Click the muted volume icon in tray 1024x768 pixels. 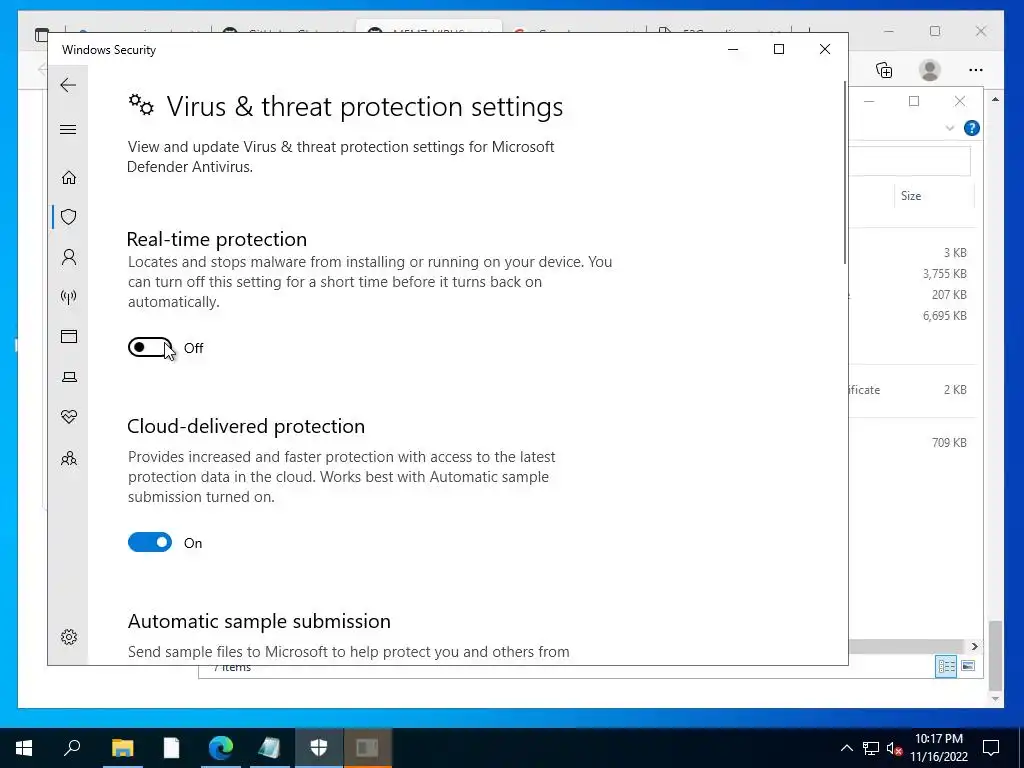pos(894,748)
